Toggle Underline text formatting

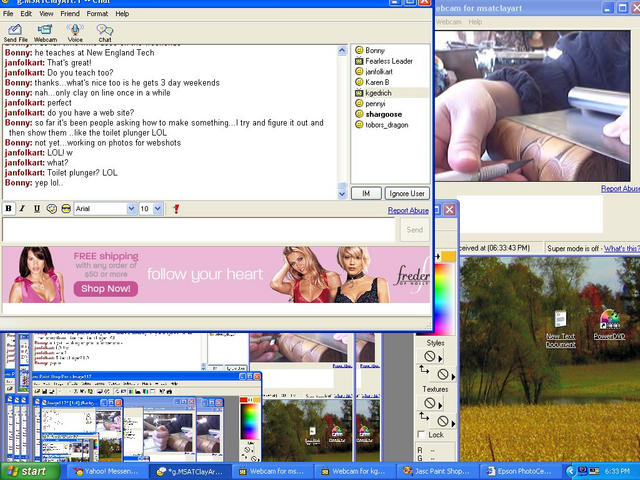(37, 209)
